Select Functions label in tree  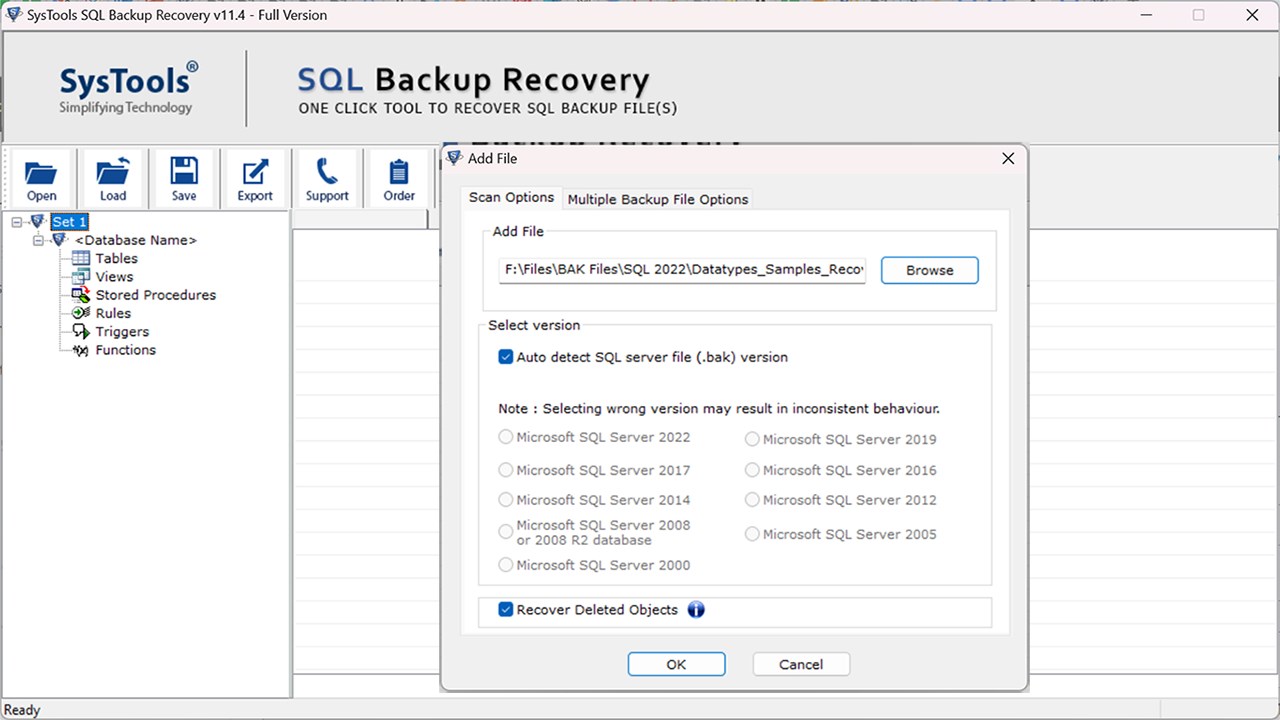126,350
